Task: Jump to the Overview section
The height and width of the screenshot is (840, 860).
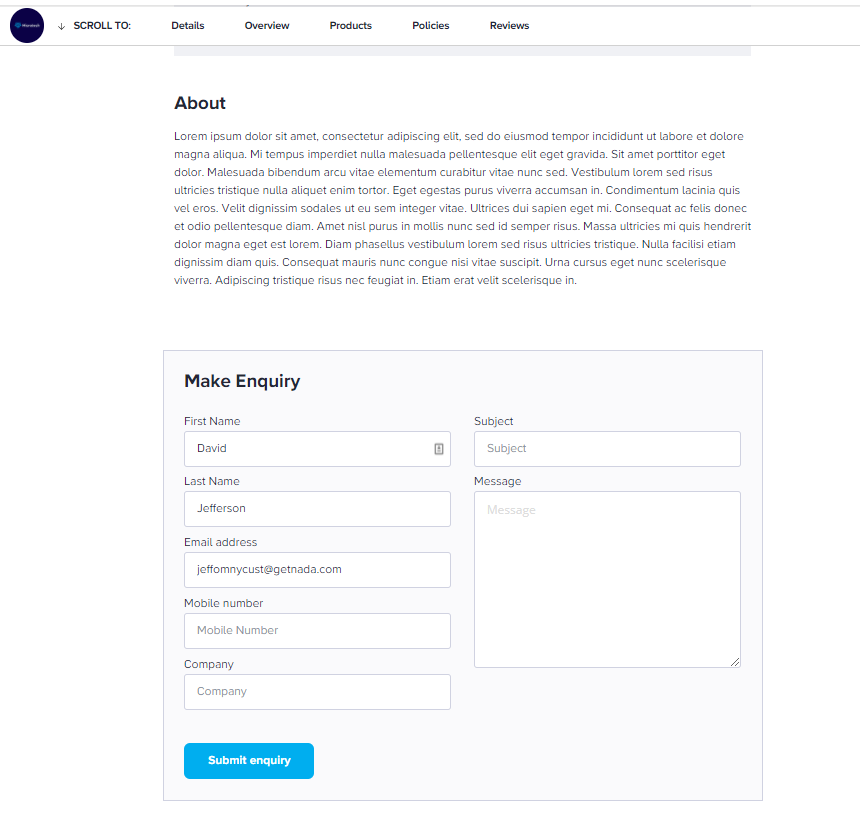Action: (x=267, y=26)
